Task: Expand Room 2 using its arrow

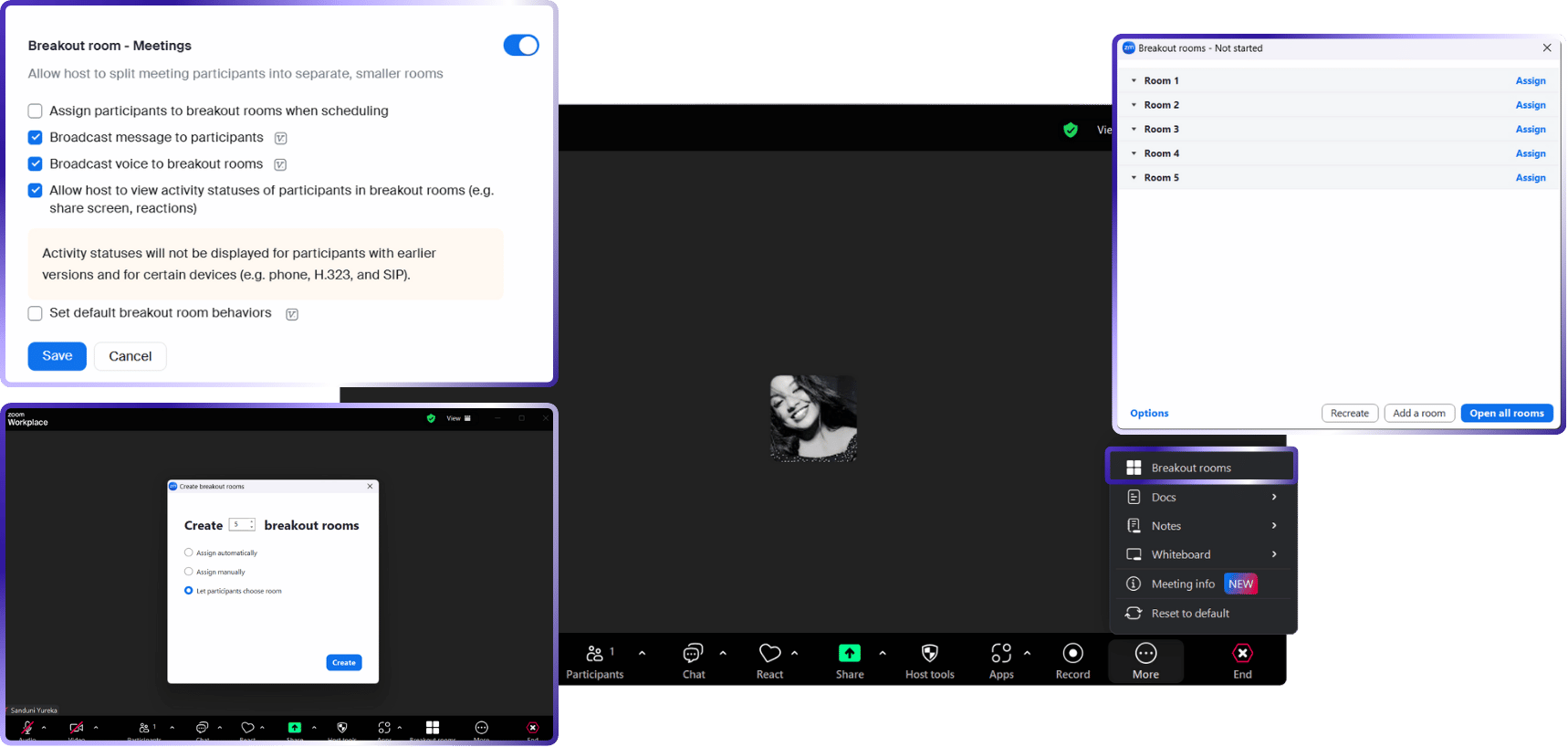Action: [1134, 105]
